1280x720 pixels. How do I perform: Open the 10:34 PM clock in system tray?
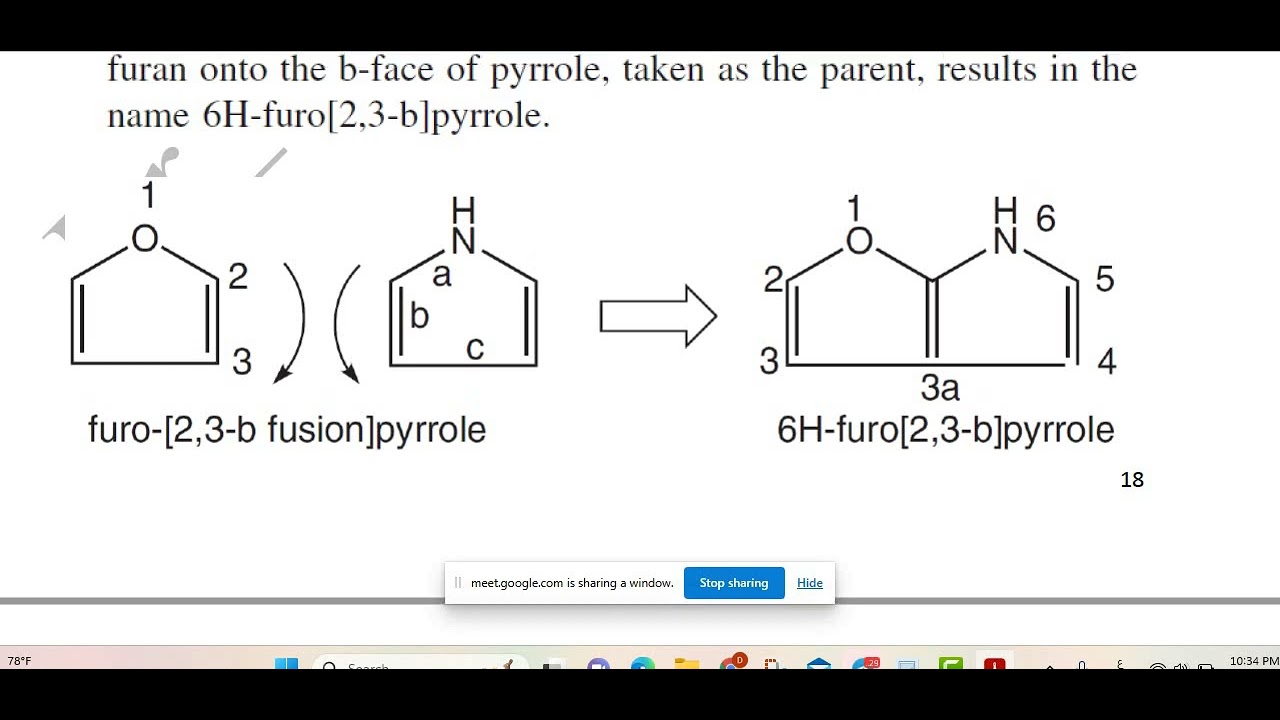[1254, 661]
